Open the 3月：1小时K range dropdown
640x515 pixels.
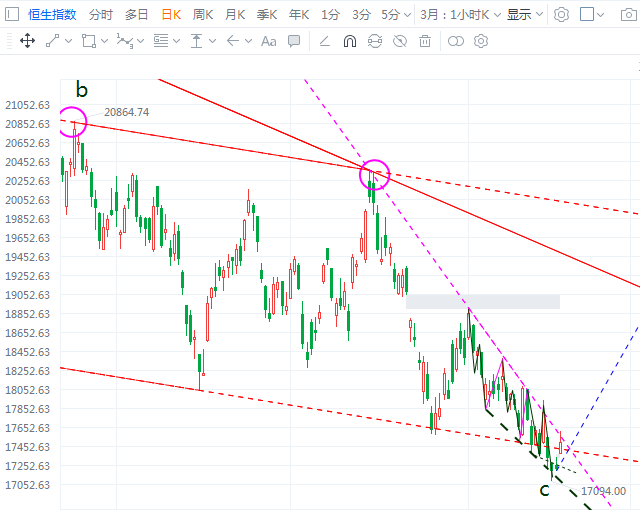point(460,15)
